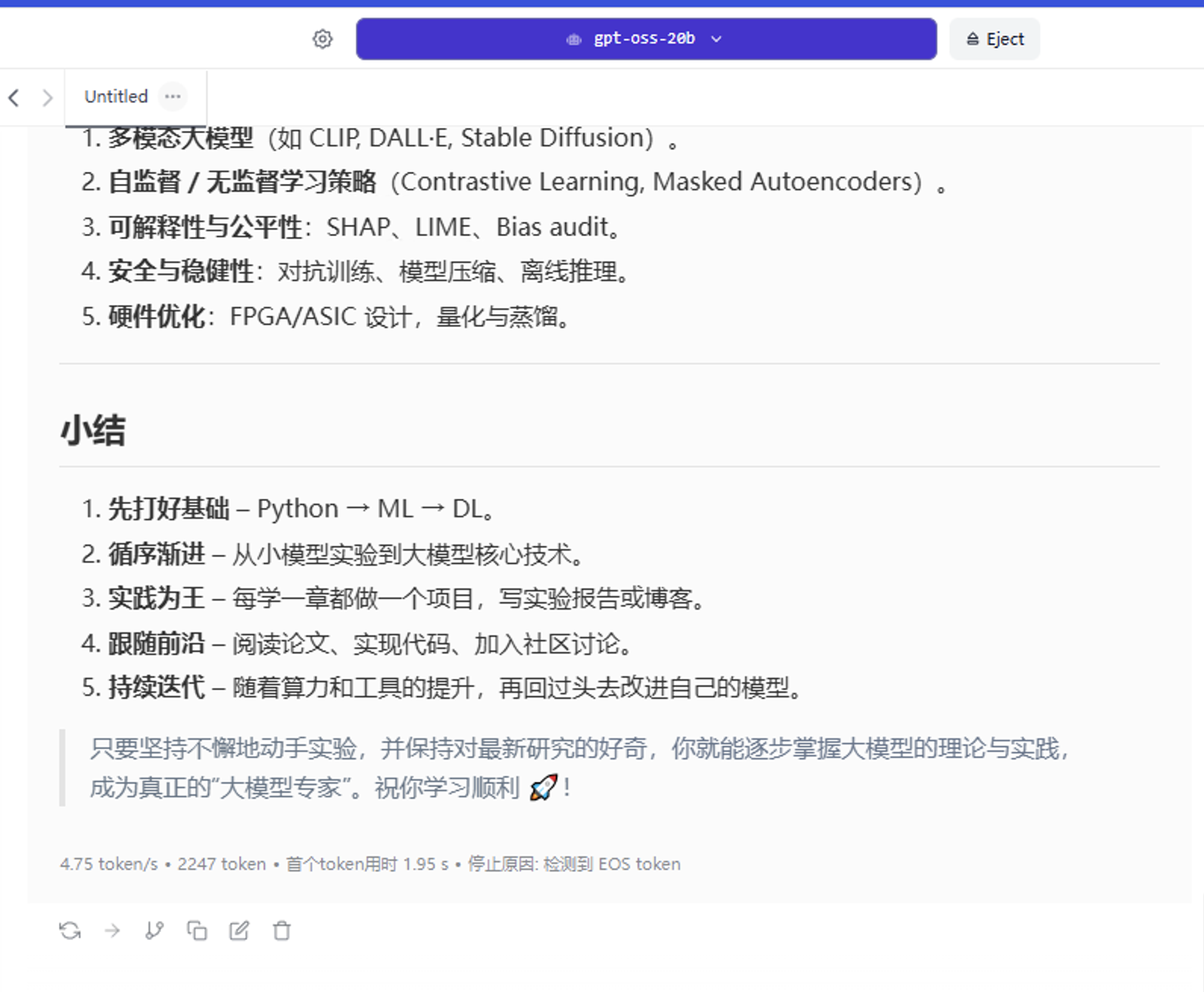Open the gear settings icon beside model selector
The image size is (1204, 992).
coord(323,39)
